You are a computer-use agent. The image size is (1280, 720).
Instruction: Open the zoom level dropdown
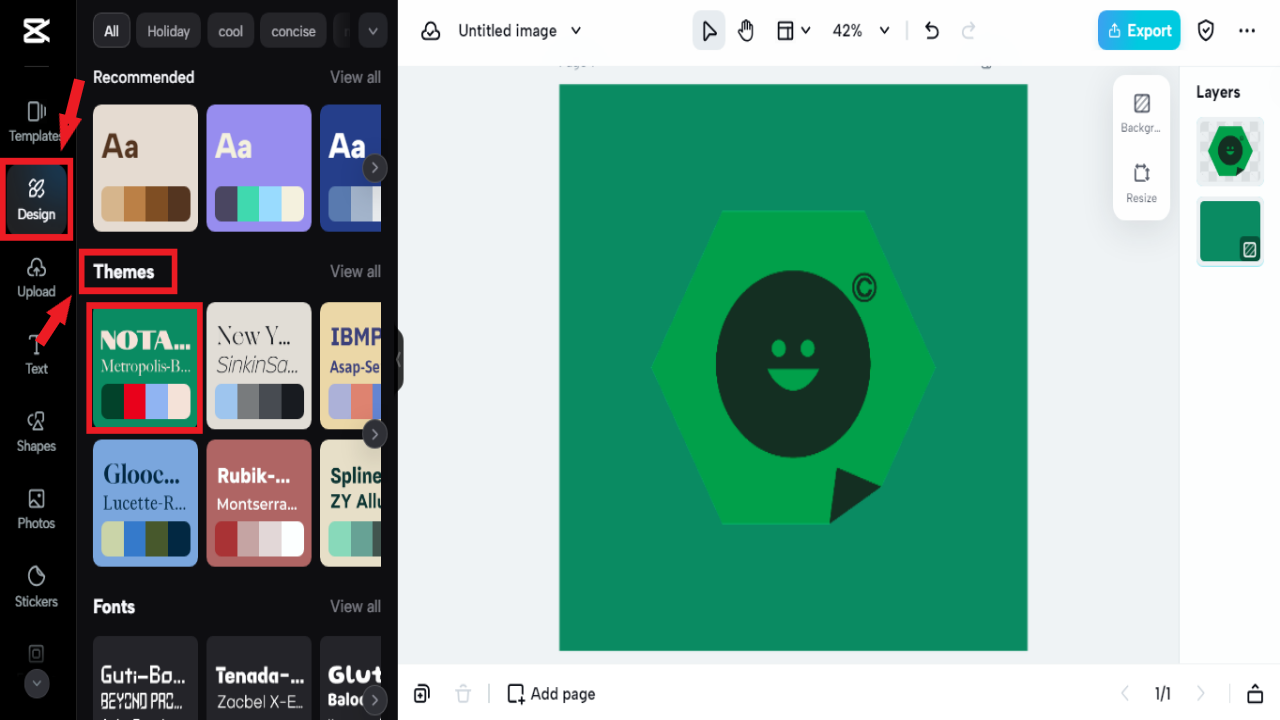tap(860, 31)
